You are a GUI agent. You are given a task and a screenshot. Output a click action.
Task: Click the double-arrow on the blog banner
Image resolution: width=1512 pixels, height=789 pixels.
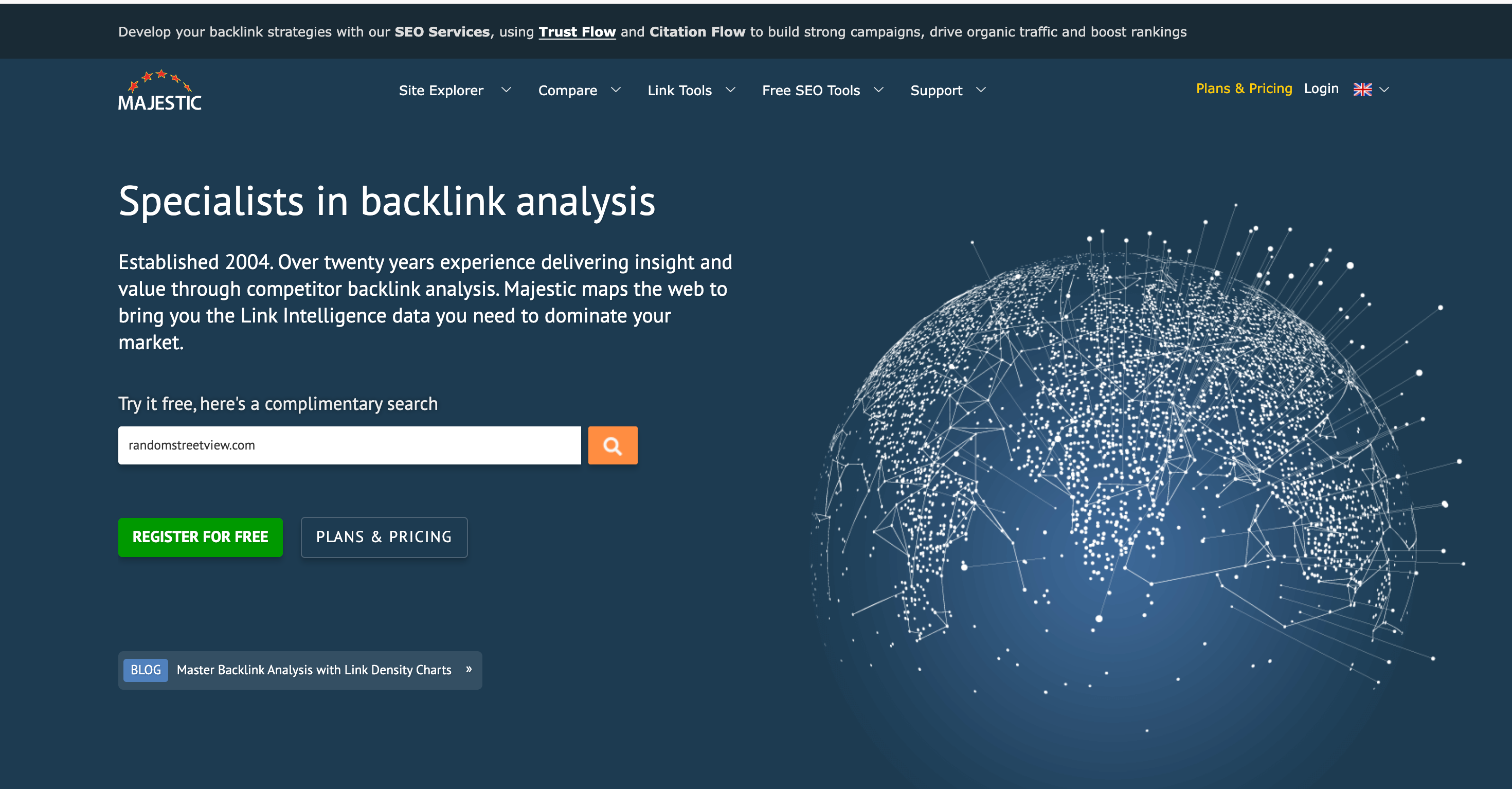(469, 669)
